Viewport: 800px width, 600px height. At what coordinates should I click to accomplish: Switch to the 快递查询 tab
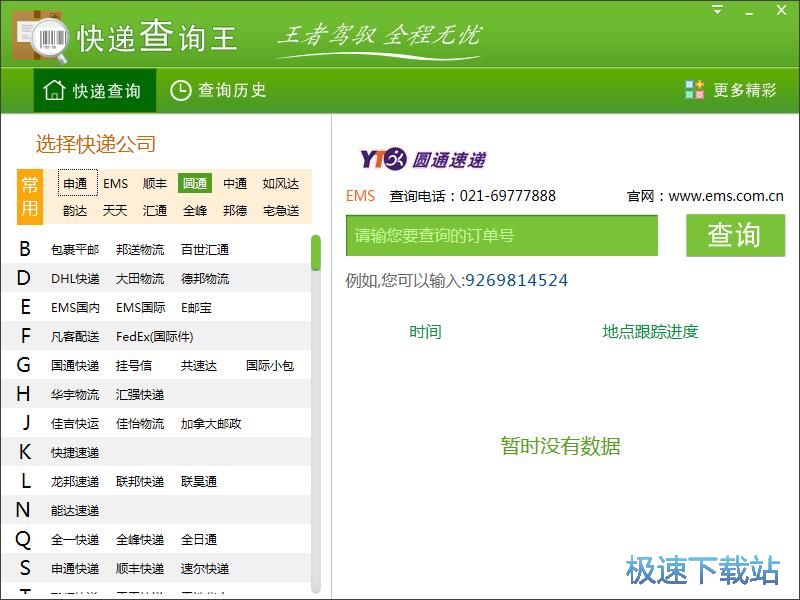[92, 91]
